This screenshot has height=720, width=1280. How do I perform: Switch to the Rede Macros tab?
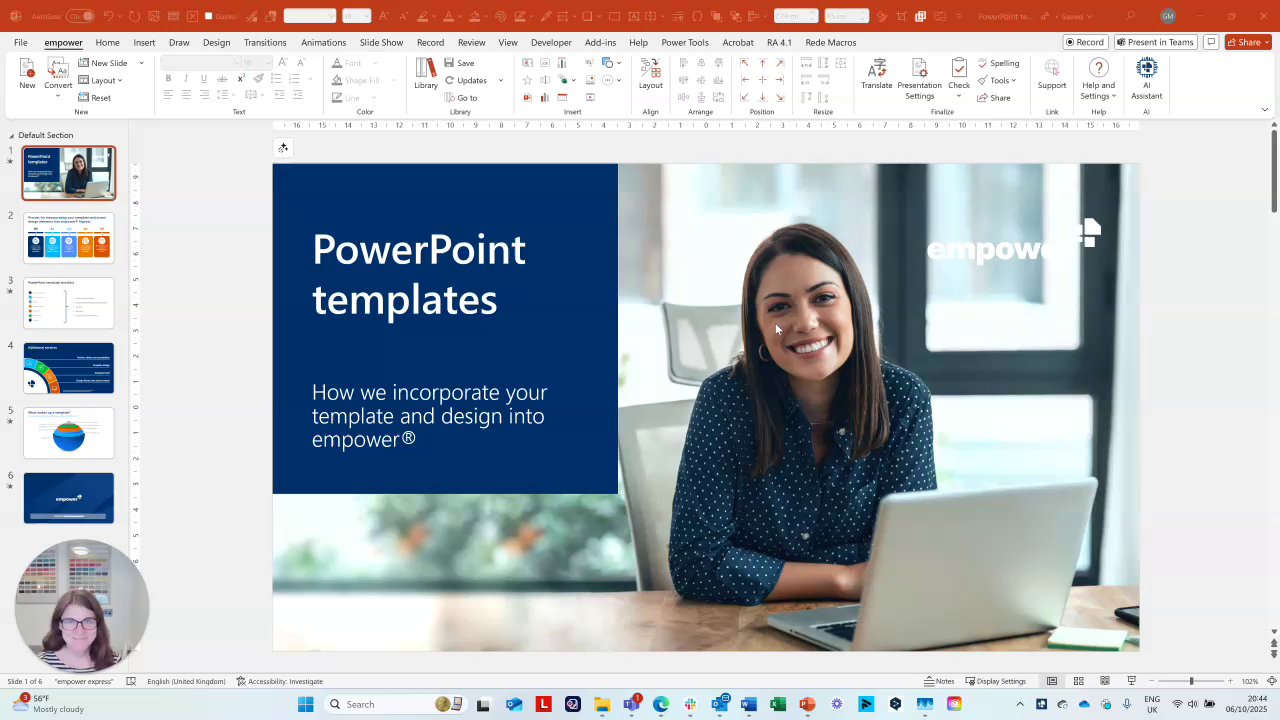831,42
